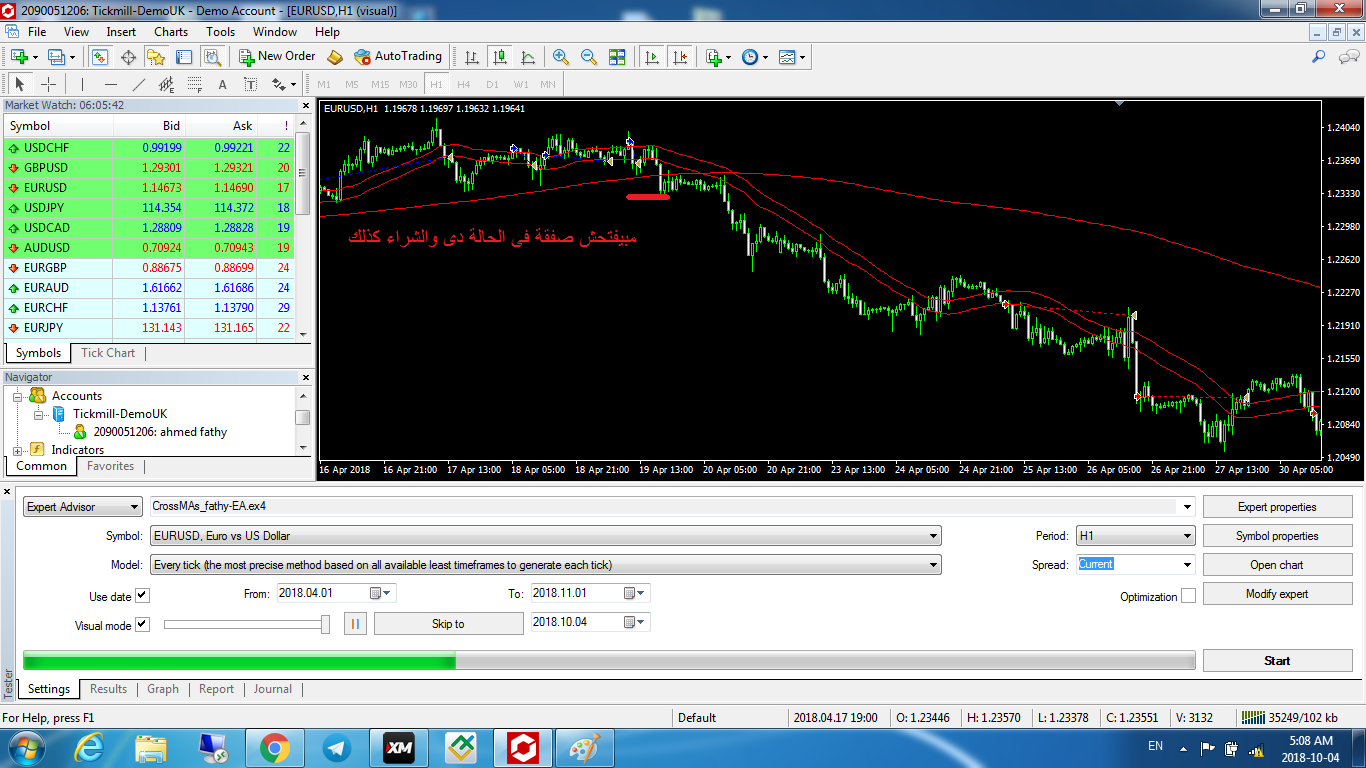This screenshot has height=768, width=1366.
Task: Click the visual mode speed slider
Action: click(x=246, y=624)
